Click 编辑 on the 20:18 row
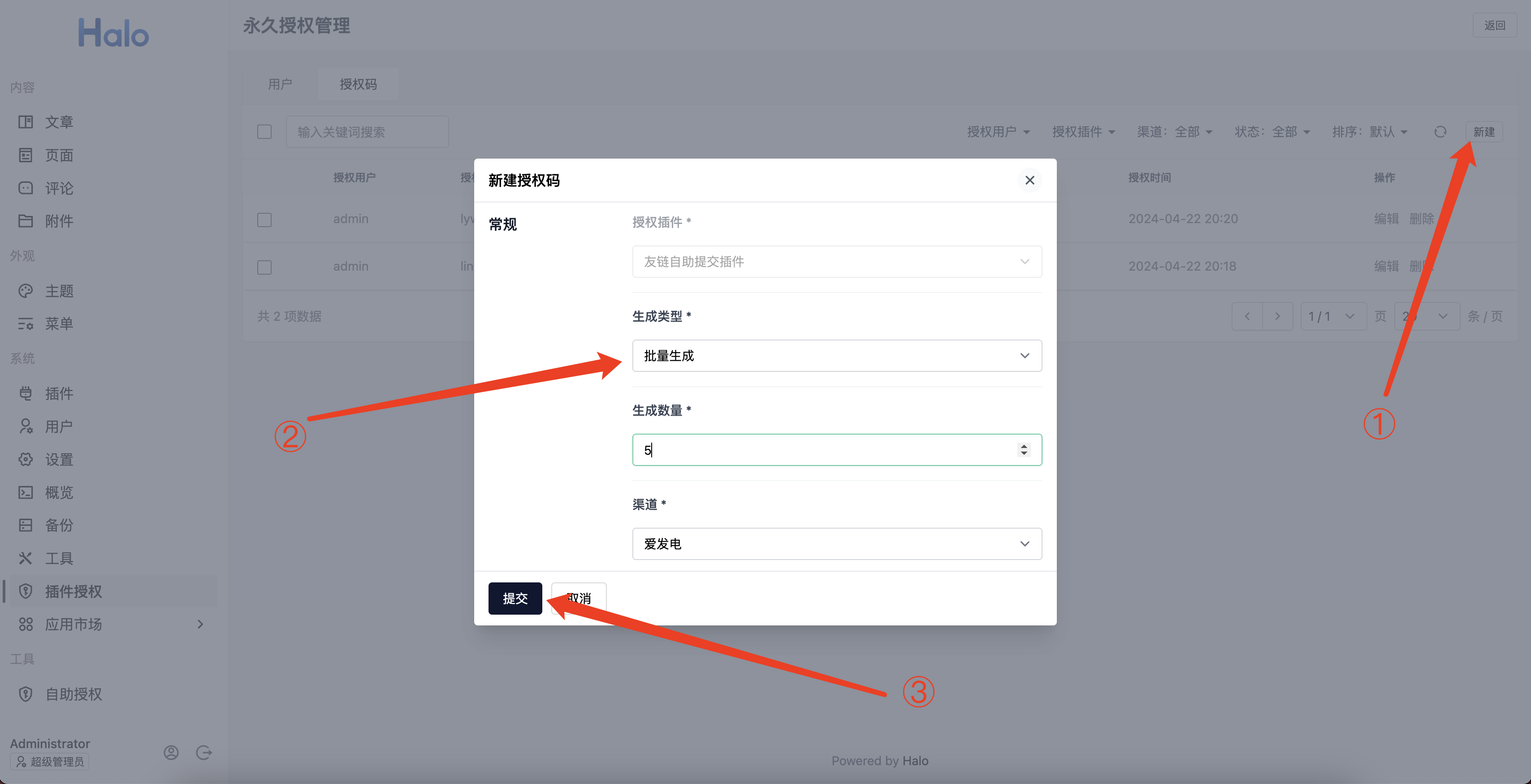 (x=1387, y=266)
